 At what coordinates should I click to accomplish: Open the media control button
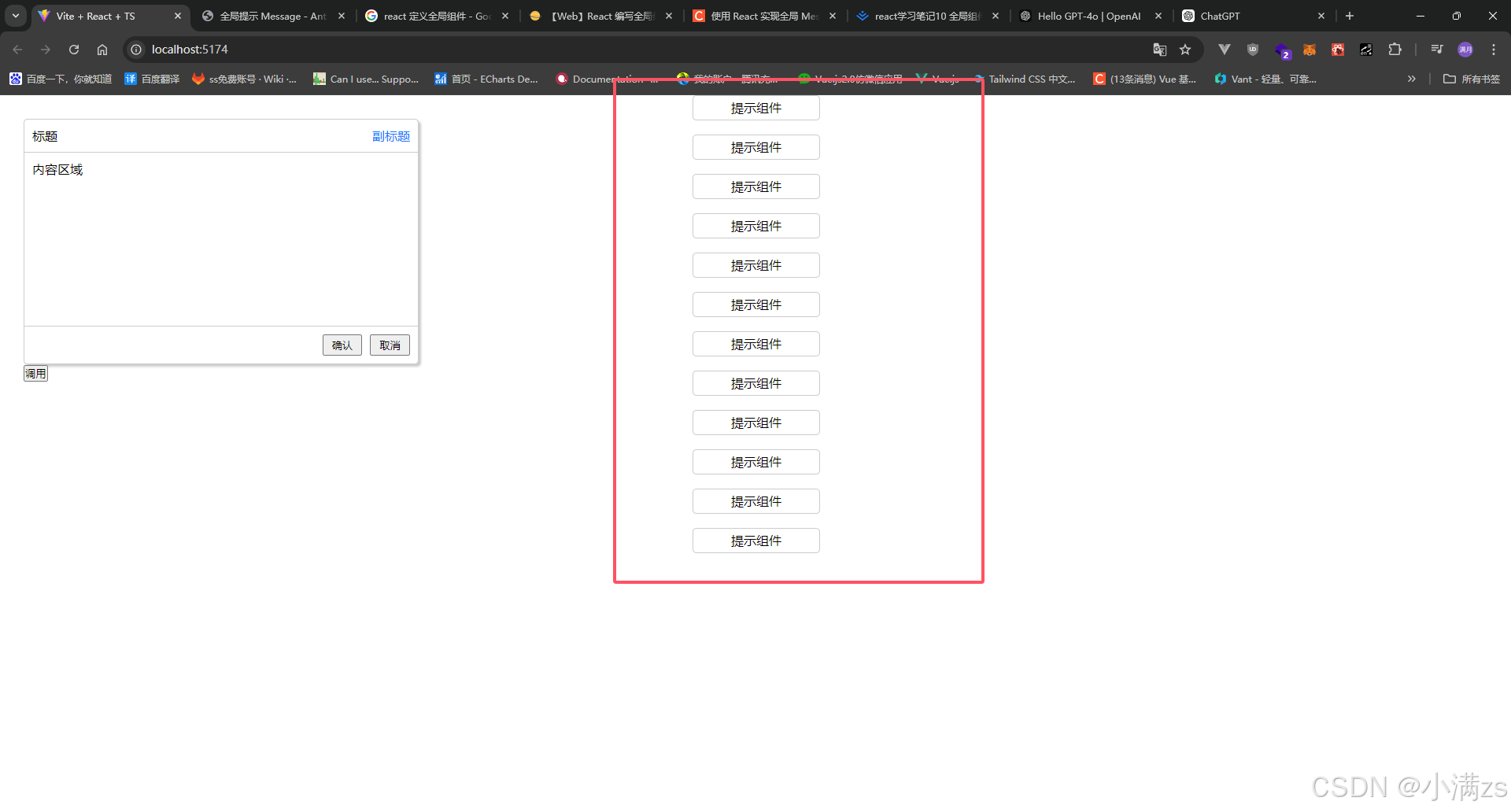tap(1437, 50)
